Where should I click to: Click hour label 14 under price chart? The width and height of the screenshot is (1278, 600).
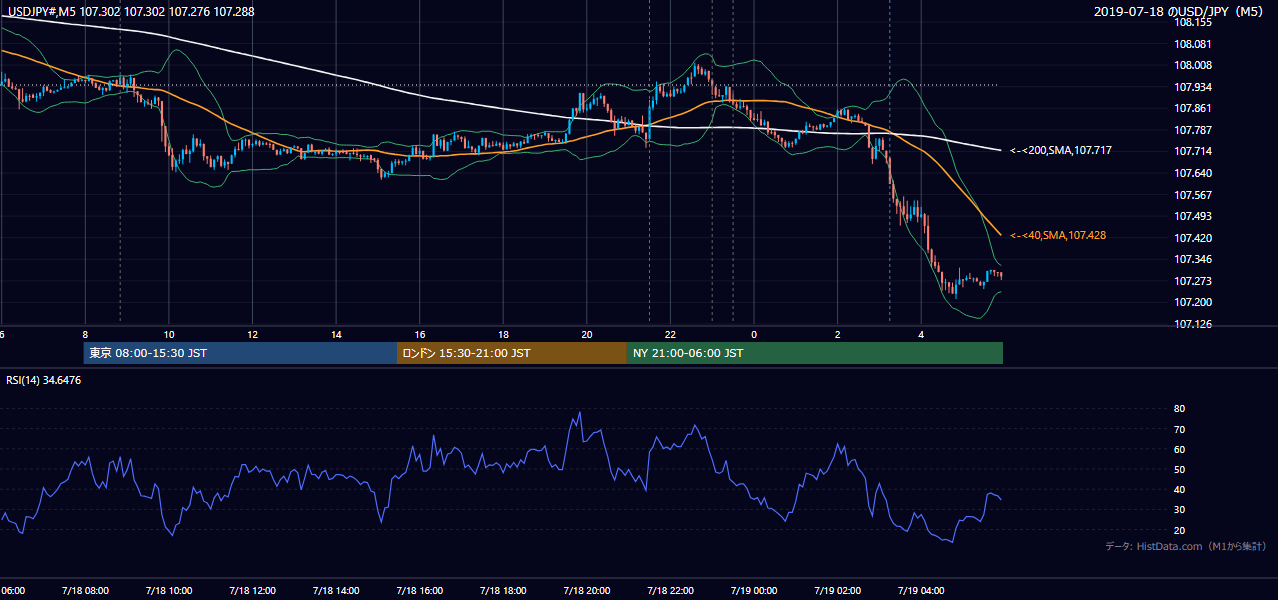(337, 334)
